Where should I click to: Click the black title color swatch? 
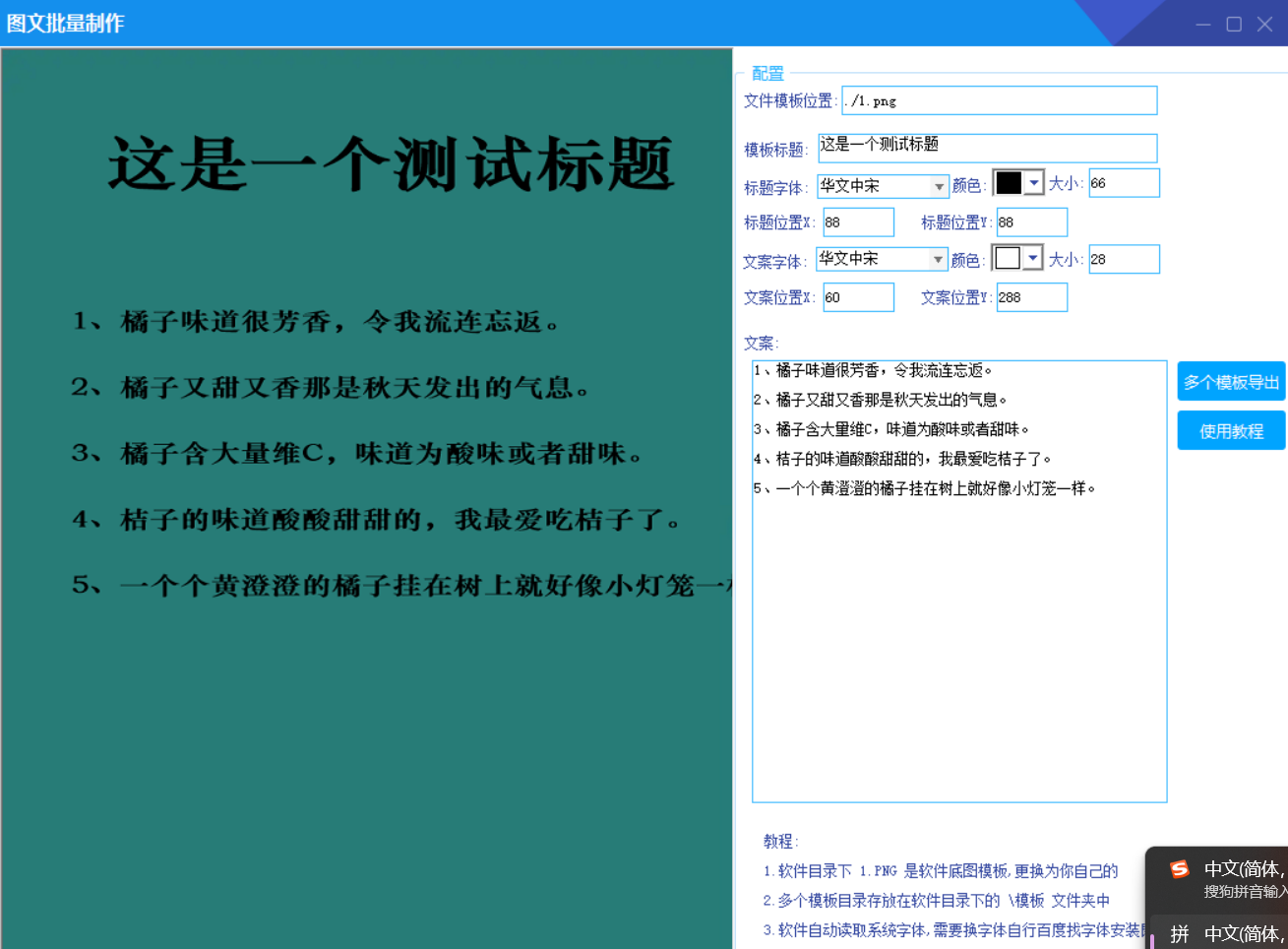coord(1009,183)
